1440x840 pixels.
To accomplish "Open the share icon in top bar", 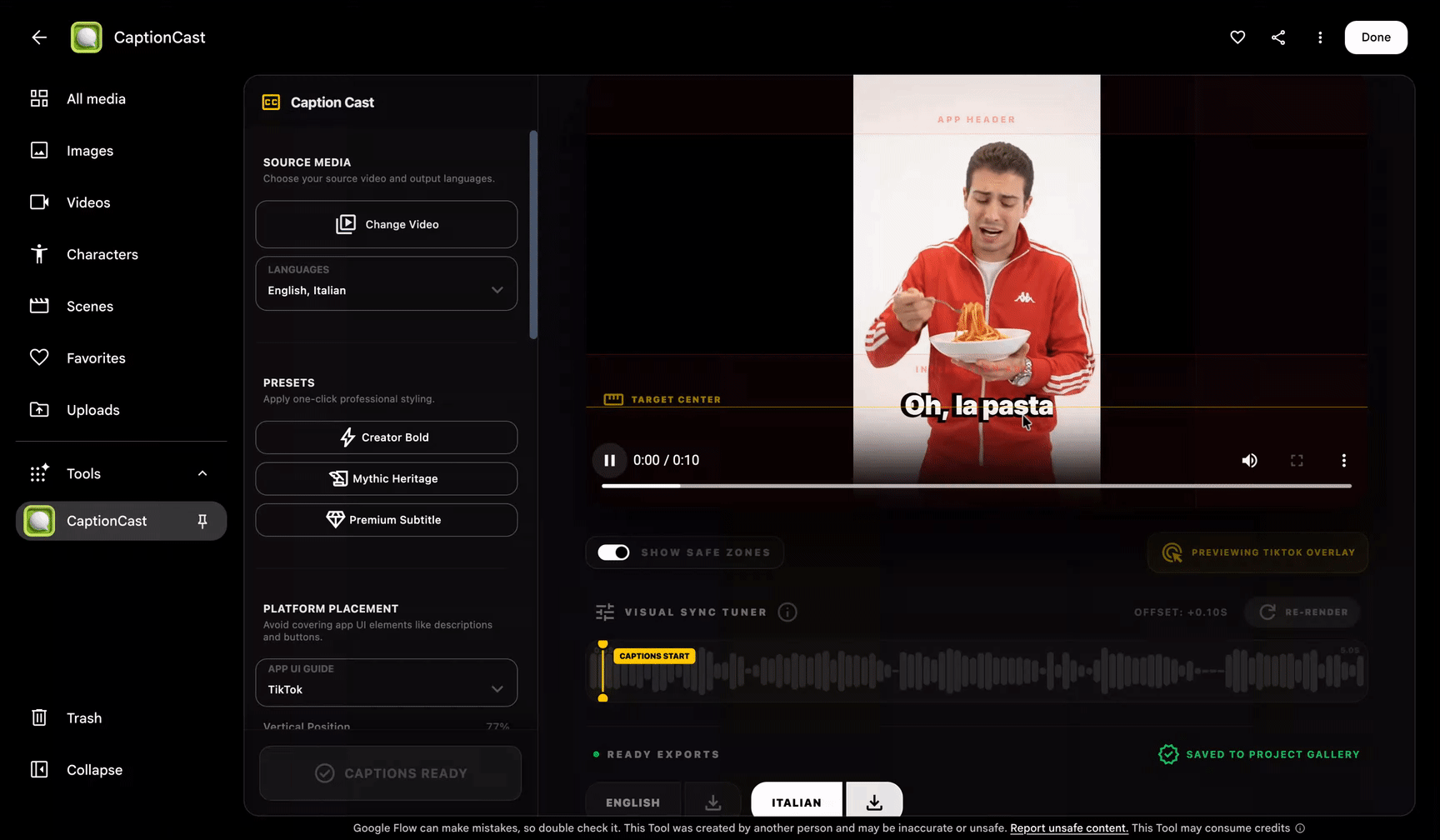I will (x=1278, y=37).
